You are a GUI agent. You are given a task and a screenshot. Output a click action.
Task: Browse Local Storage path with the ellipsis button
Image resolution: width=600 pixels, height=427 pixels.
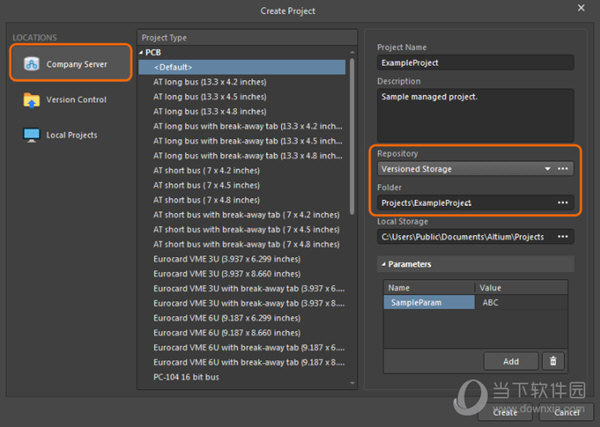point(563,236)
